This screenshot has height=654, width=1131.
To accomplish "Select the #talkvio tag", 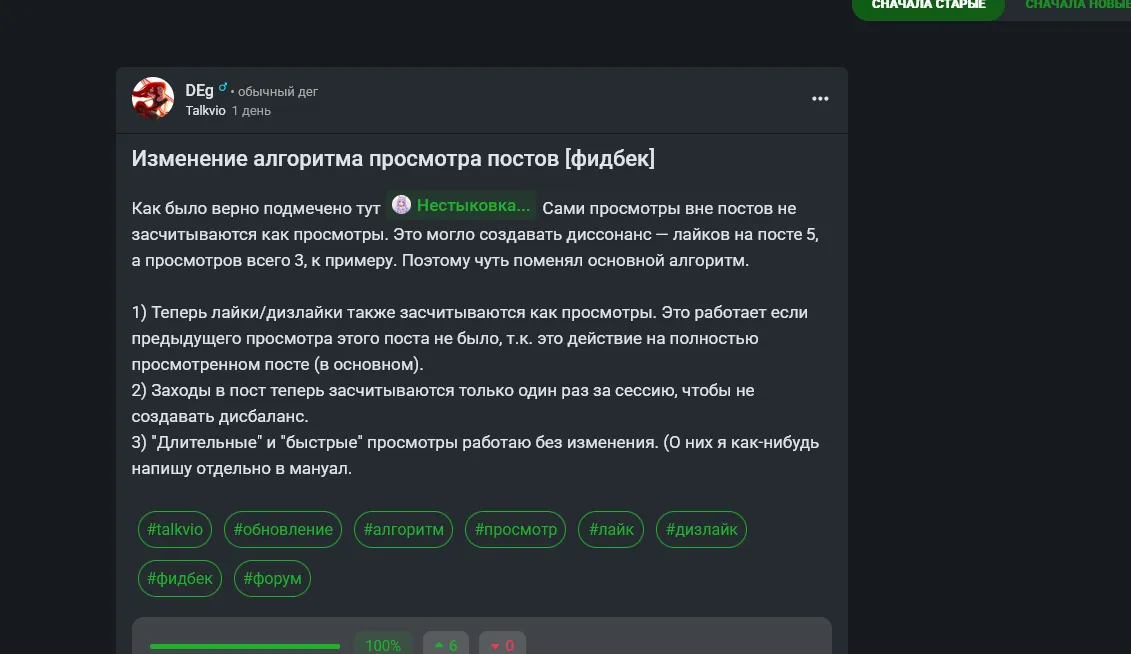I will pos(175,529).
